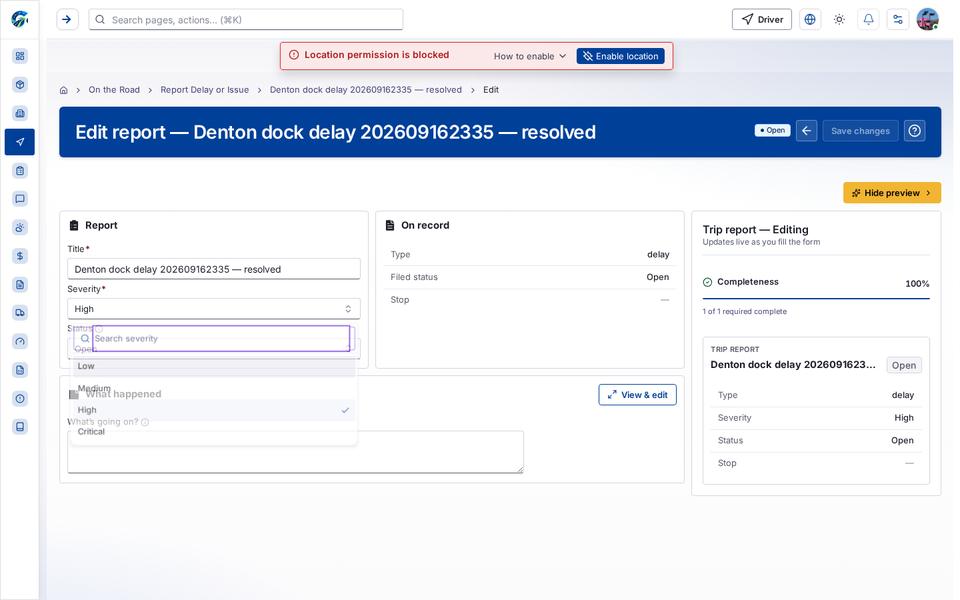The image size is (960, 600).
Task: Open the package box icon in sidebar
Action: pyautogui.click(x=20, y=84)
